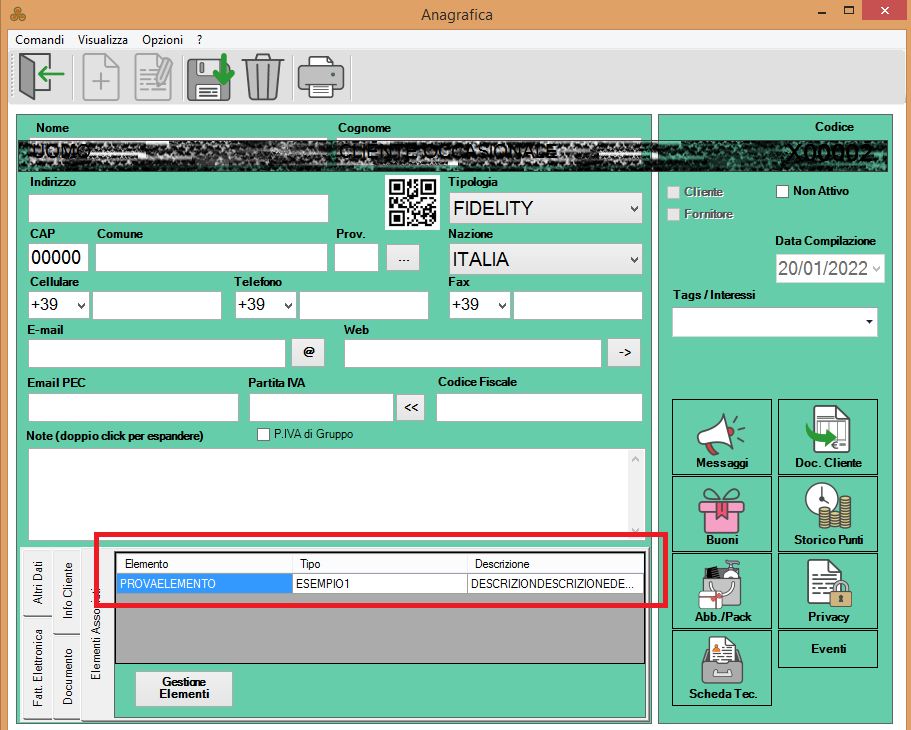Enable the Non Attivo checkbox
911x730 pixels.
coord(783,192)
